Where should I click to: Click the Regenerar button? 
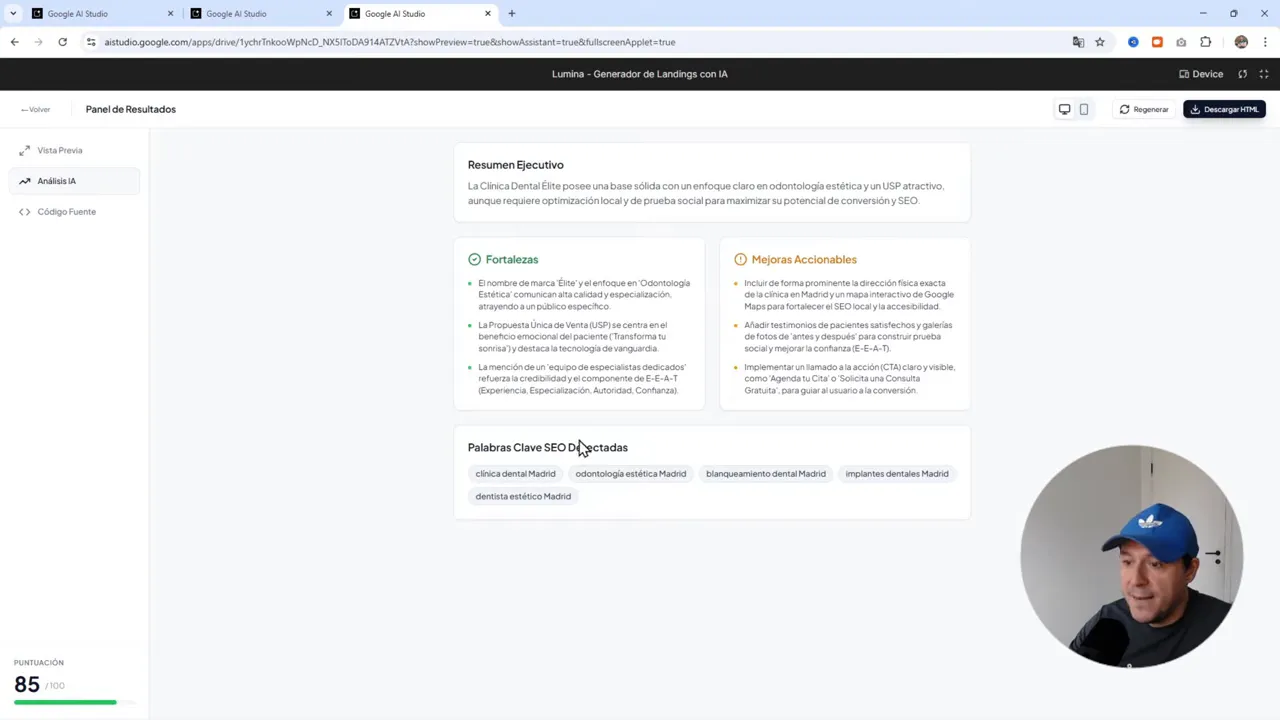click(1144, 109)
